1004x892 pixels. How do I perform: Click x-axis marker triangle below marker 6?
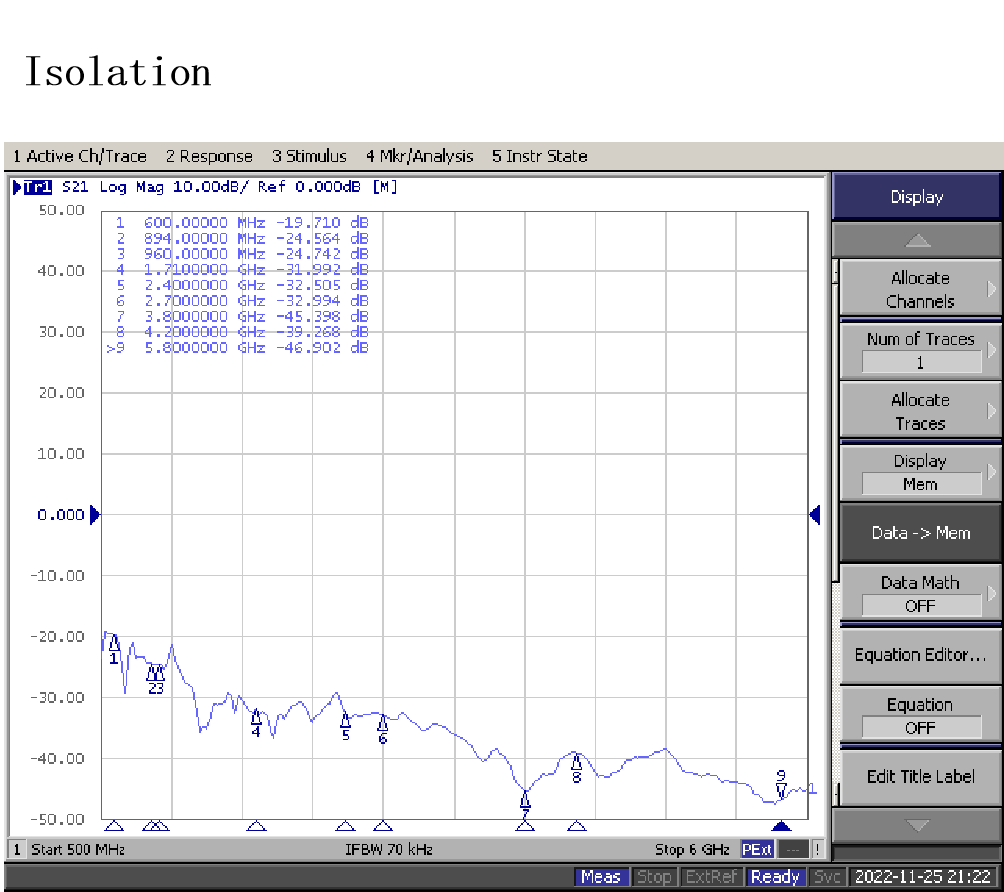pos(383,825)
